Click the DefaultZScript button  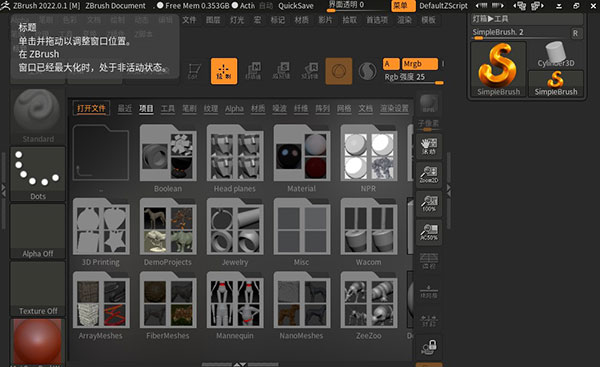(443, 6)
